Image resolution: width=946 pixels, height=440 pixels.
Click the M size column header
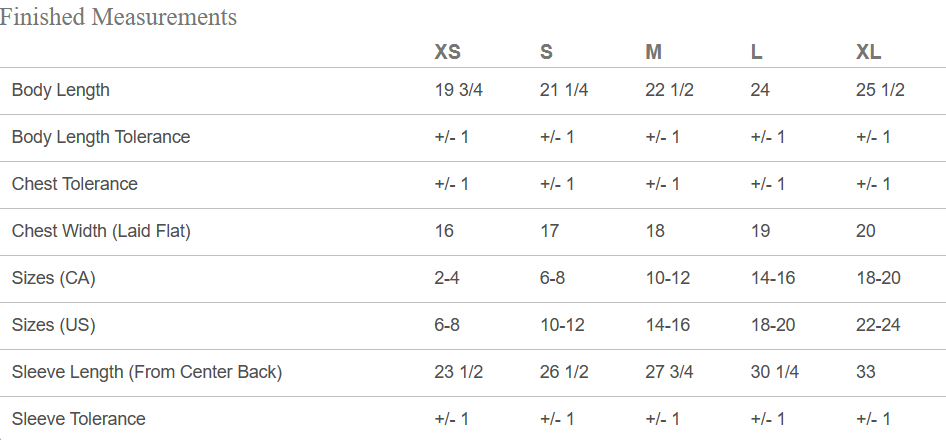point(653,52)
